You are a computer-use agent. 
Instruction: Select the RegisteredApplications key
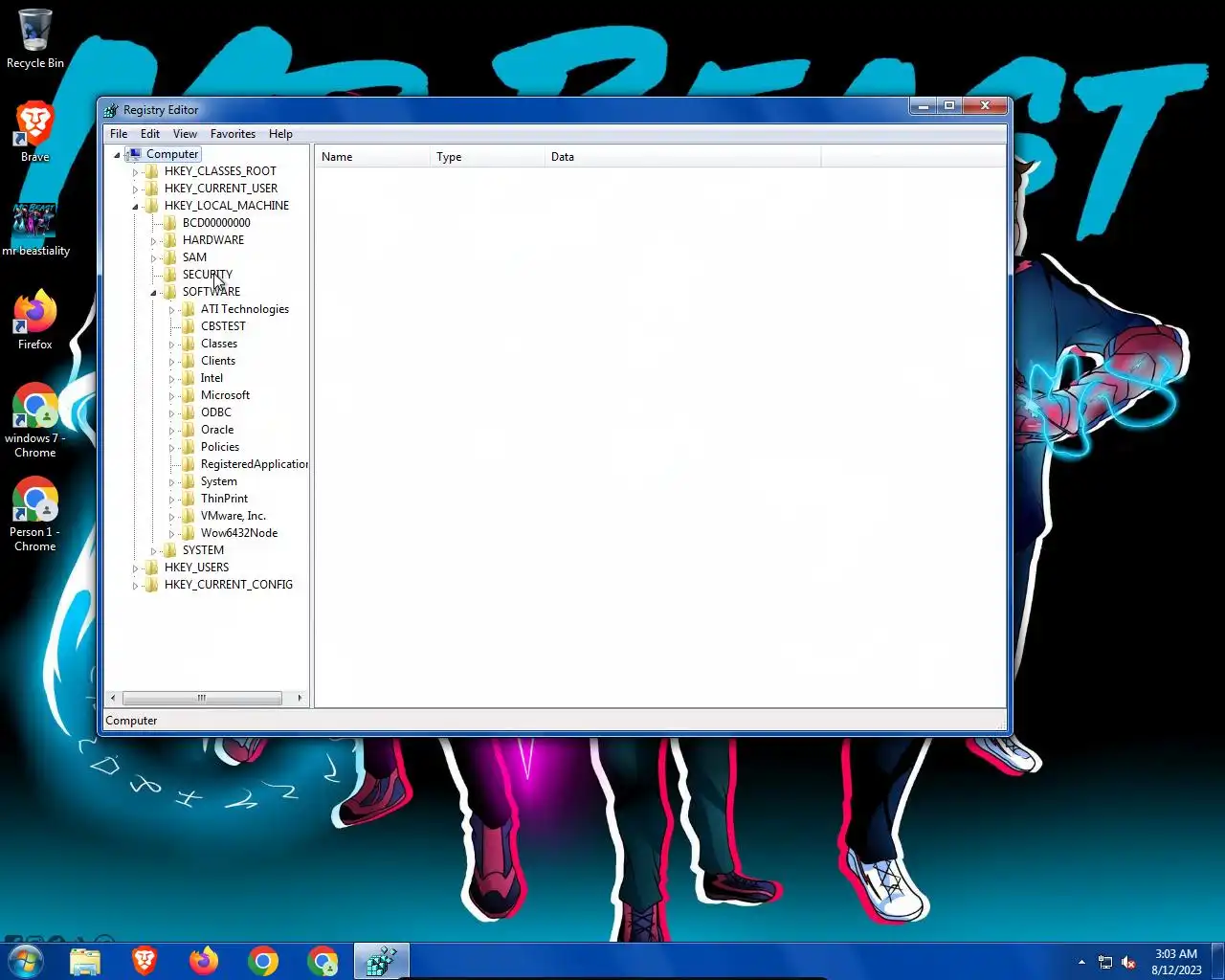(254, 464)
